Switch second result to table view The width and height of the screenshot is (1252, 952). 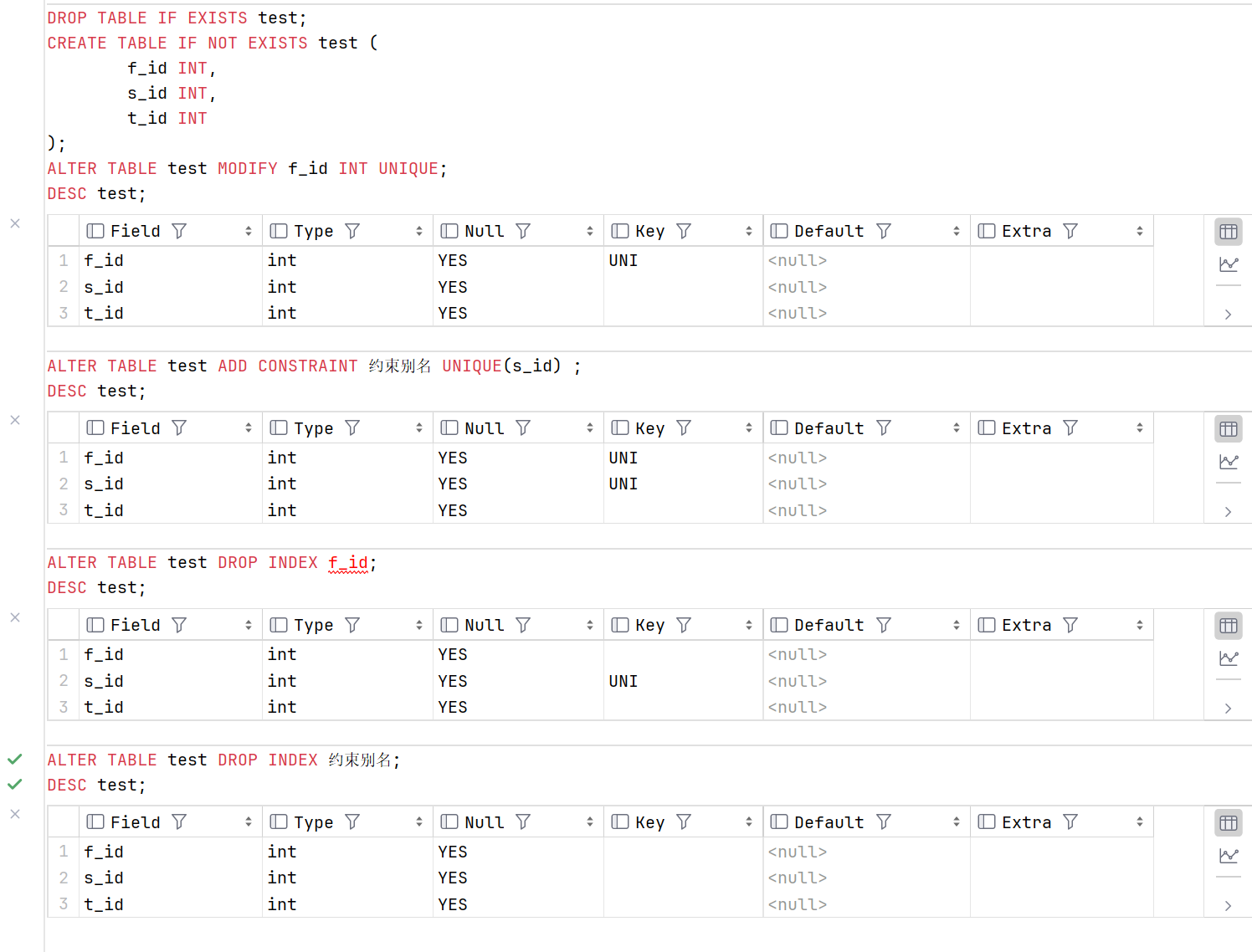pos(1229,429)
